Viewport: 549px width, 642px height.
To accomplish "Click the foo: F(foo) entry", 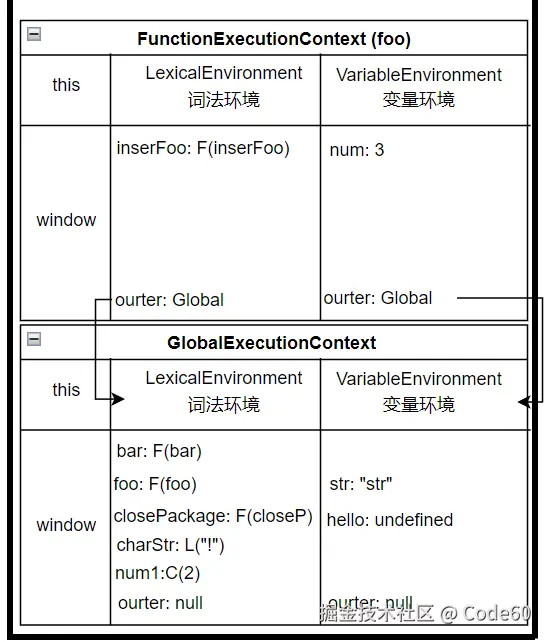I will [155, 484].
